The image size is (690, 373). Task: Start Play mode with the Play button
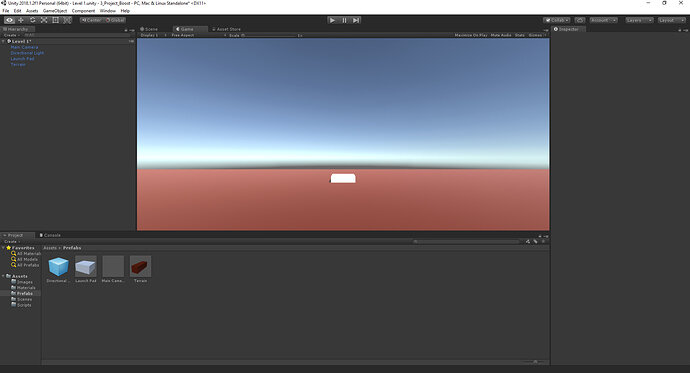pos(333,20)
